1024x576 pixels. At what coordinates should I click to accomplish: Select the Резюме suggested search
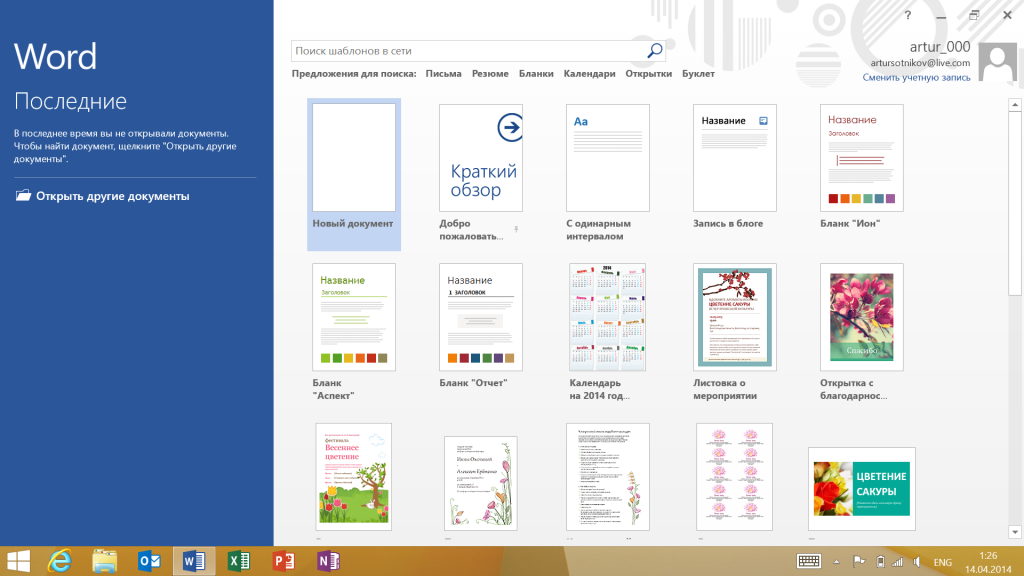point(490,74)
